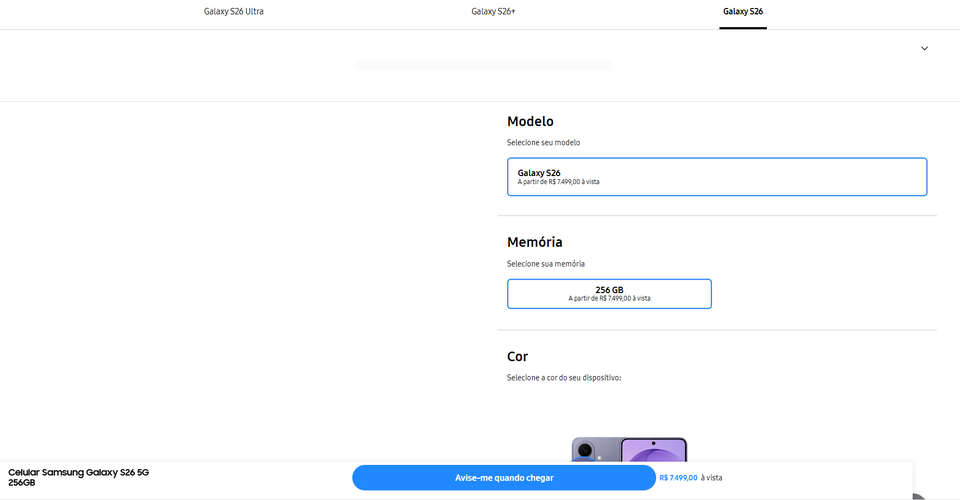Choose the 256 GB memory option
The image size is (960, 500).
coord(609,294)
